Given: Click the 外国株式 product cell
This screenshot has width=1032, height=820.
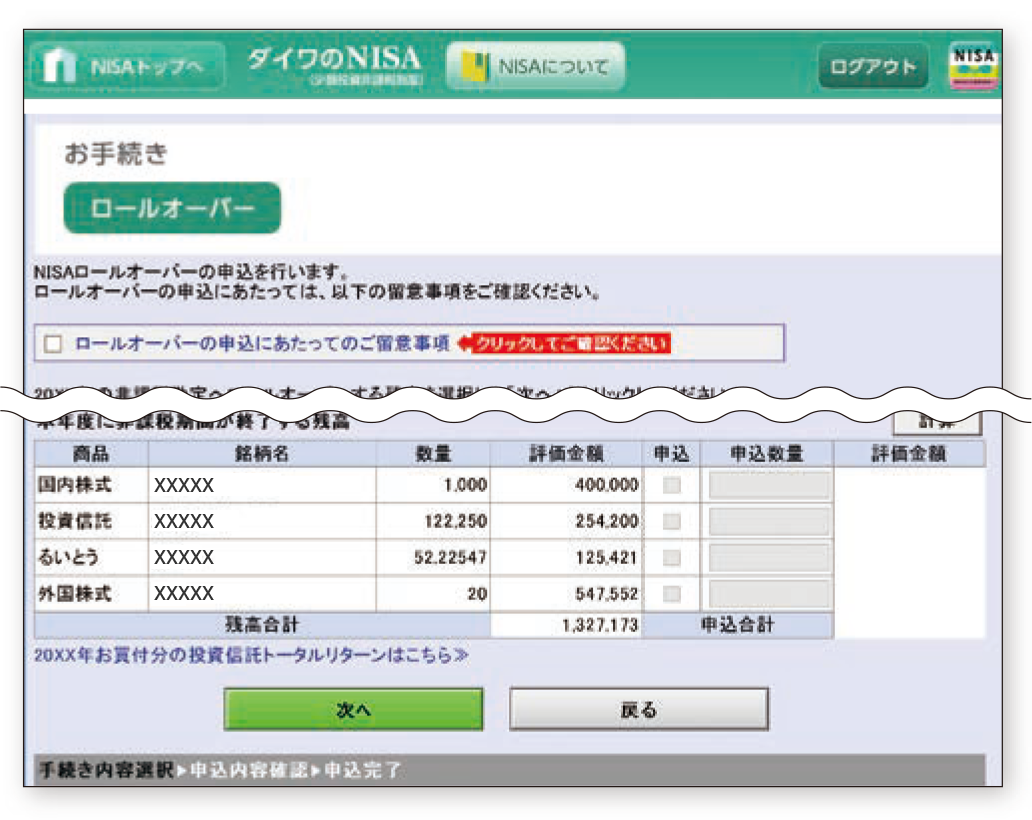Looking at the screenshot, I should (91, 594).
